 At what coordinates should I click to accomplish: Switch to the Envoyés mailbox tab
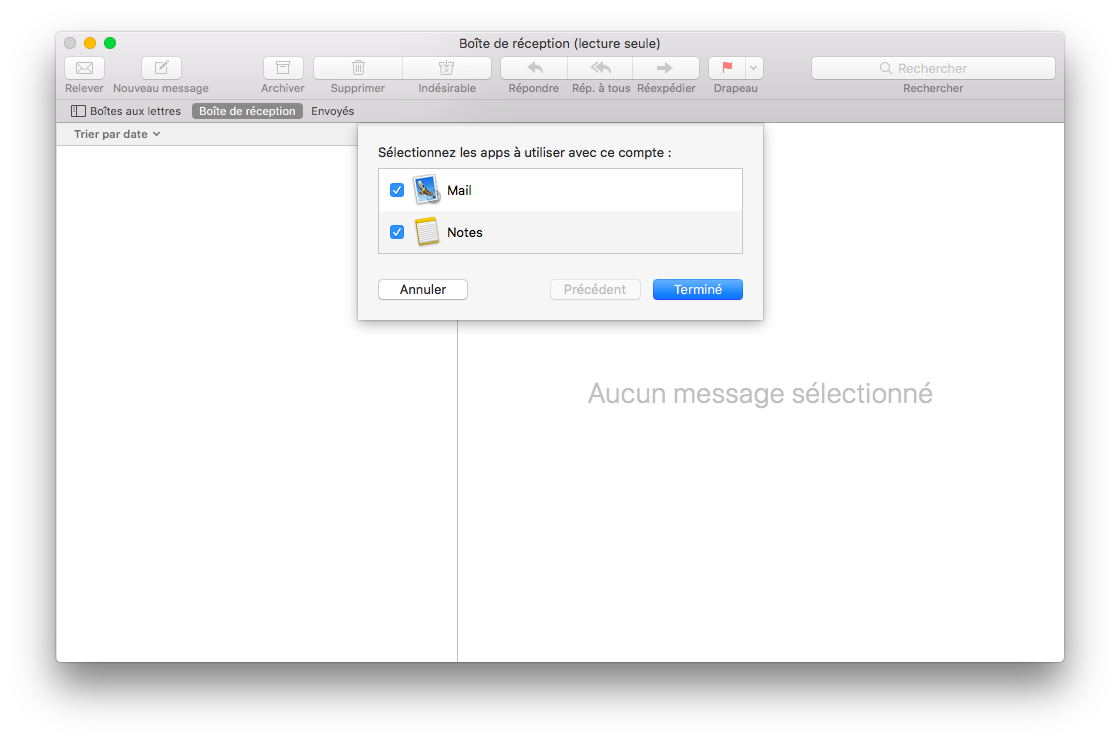(332, 111)
